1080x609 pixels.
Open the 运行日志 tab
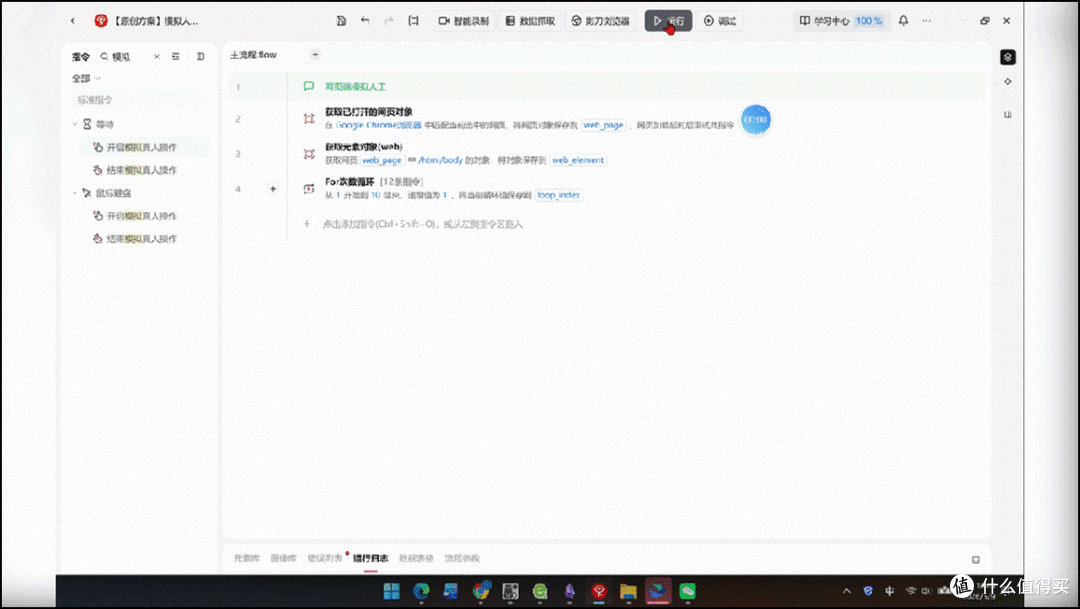point(371,558)
